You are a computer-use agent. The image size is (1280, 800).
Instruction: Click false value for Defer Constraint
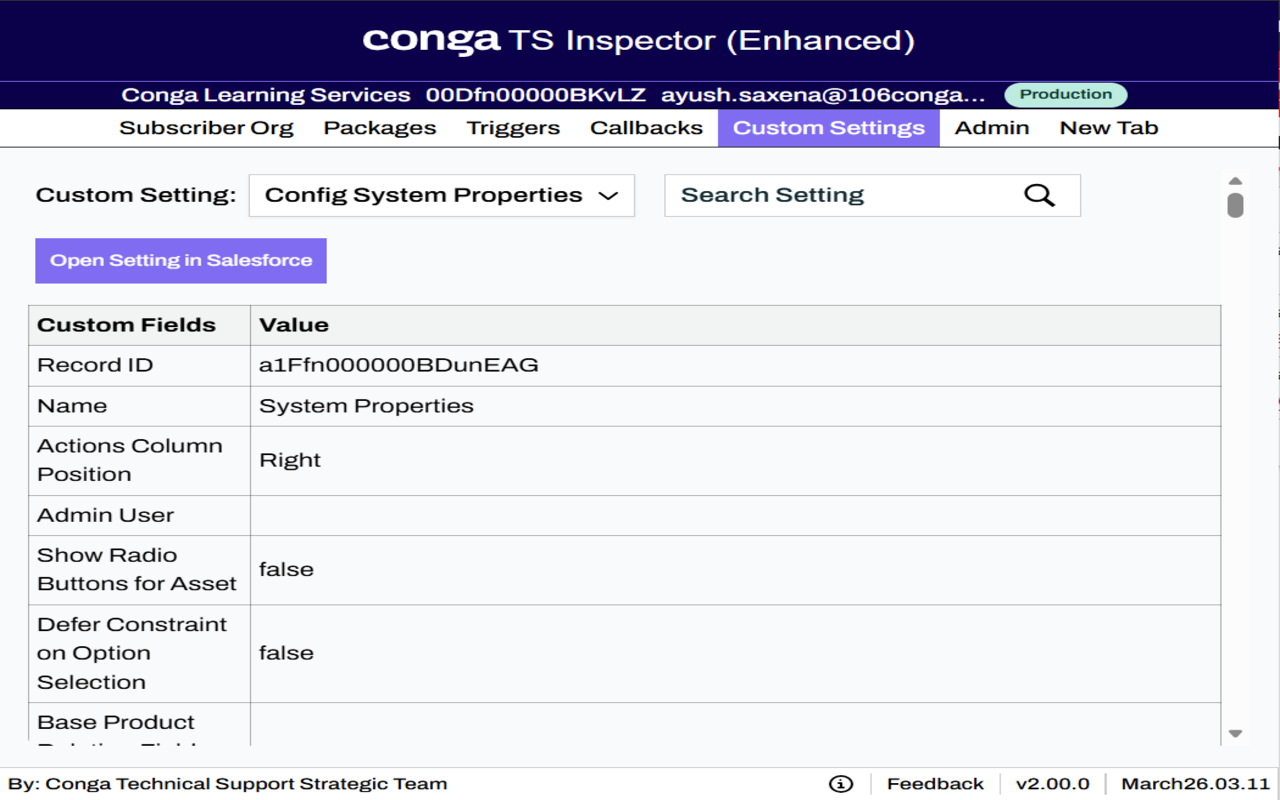tap(286, 653)
